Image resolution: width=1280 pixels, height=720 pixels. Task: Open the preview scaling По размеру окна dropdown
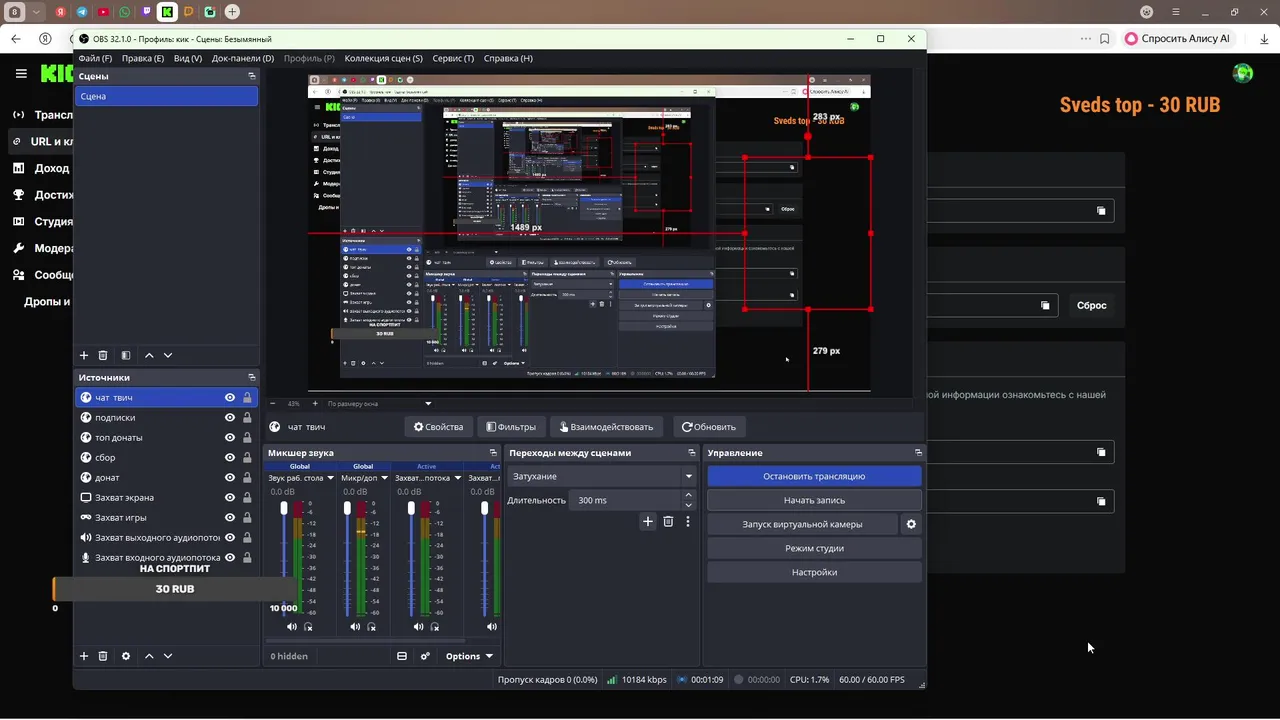(x=379, y=404)
